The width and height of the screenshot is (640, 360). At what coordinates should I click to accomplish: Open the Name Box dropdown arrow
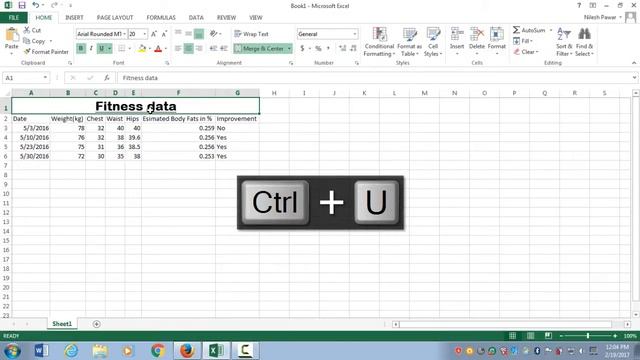pyautogui.click(x=45, y=78)
